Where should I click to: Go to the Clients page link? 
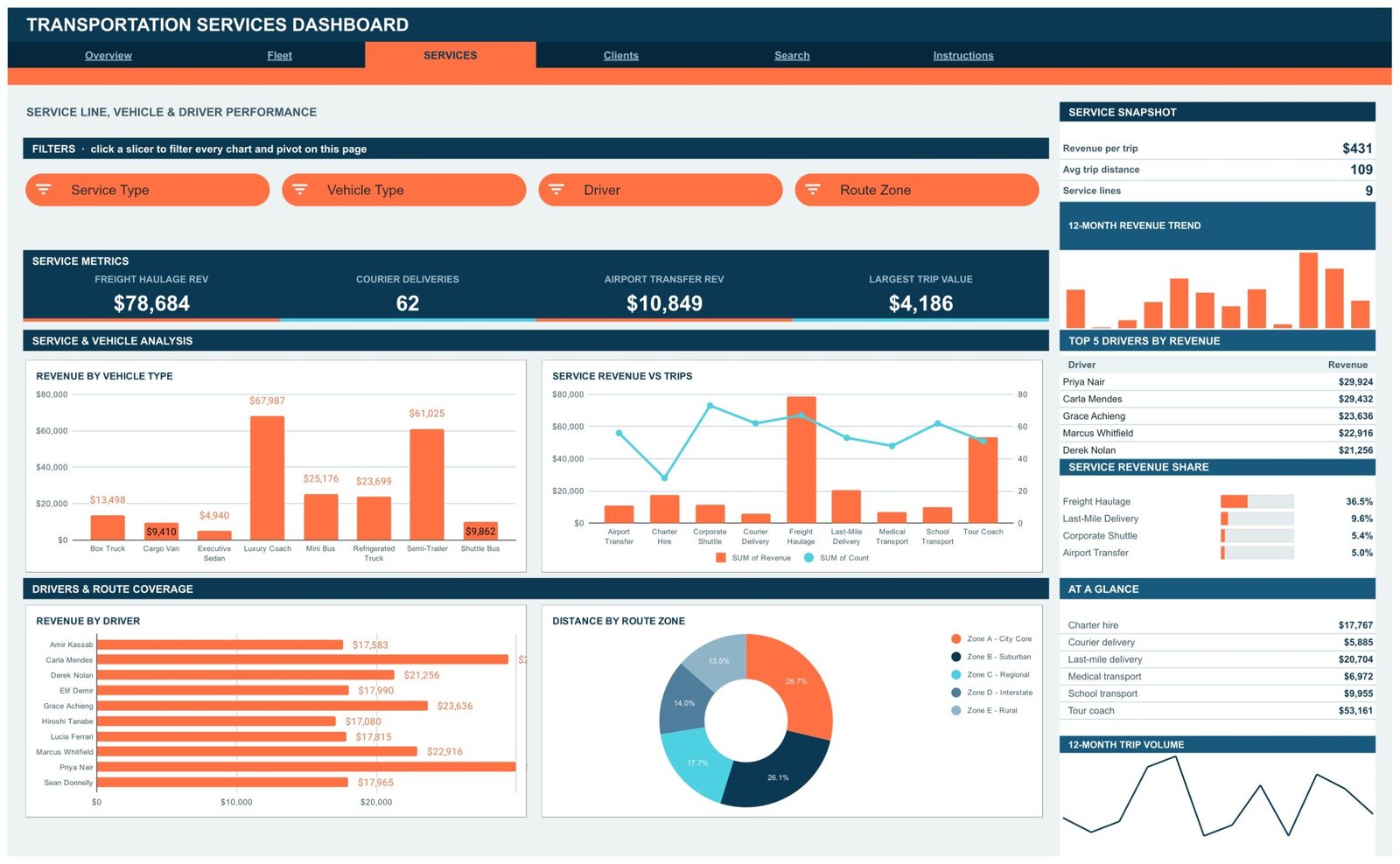621,55
